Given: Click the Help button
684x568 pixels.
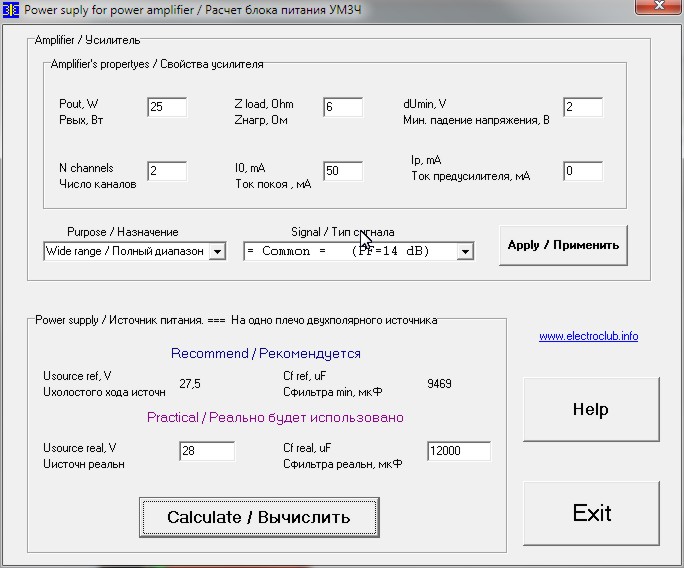Looking at the screenshot, I should pos(591,409).
